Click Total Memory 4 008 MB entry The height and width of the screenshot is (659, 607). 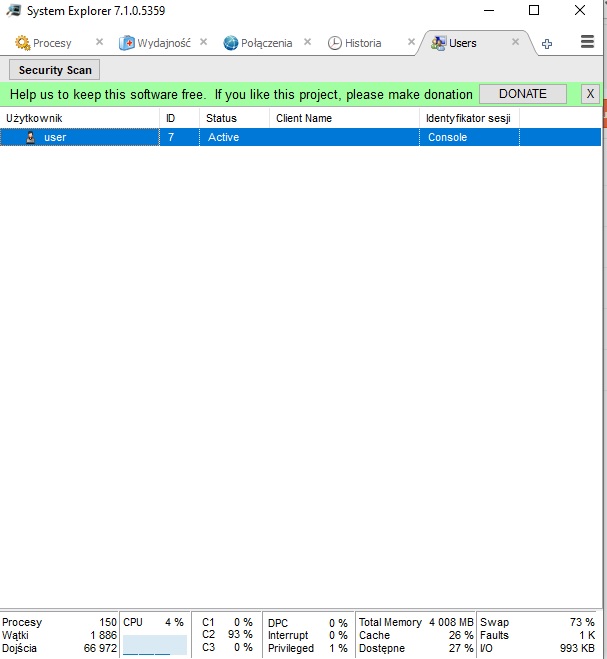[416, 622]
